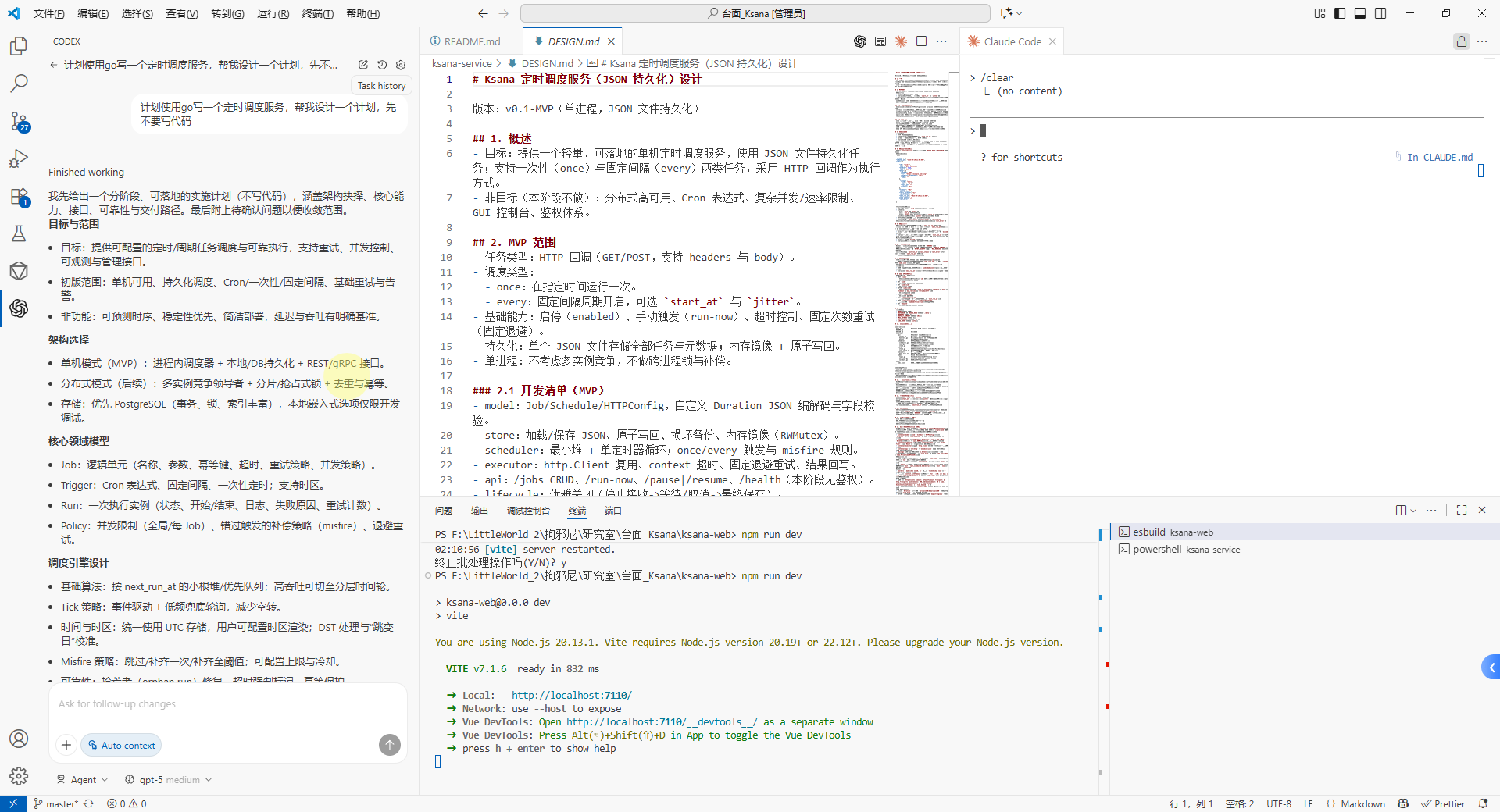Open the localhost:7110/__devtools__/ link
This screenshot has width=1500, height=812.
pos(662,721)
